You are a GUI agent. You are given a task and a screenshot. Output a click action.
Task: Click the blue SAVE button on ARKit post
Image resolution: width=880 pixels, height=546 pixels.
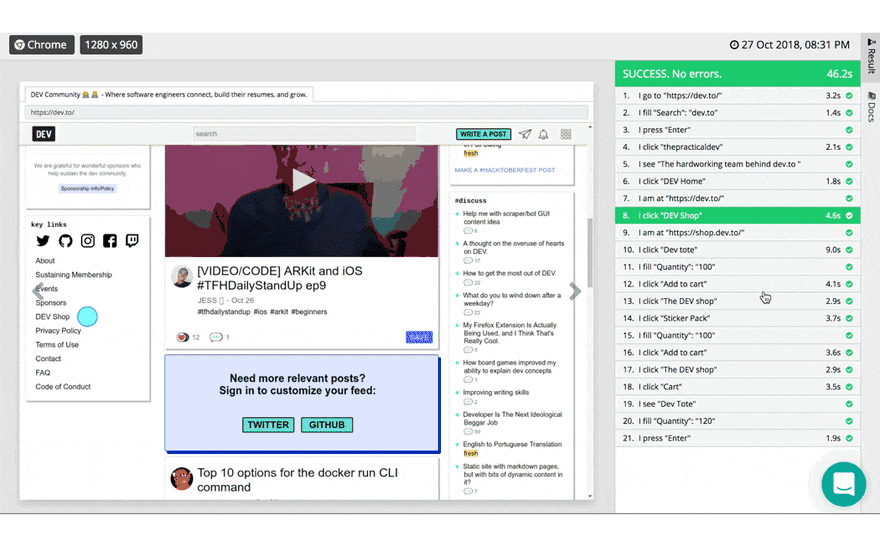coord(419,337)
